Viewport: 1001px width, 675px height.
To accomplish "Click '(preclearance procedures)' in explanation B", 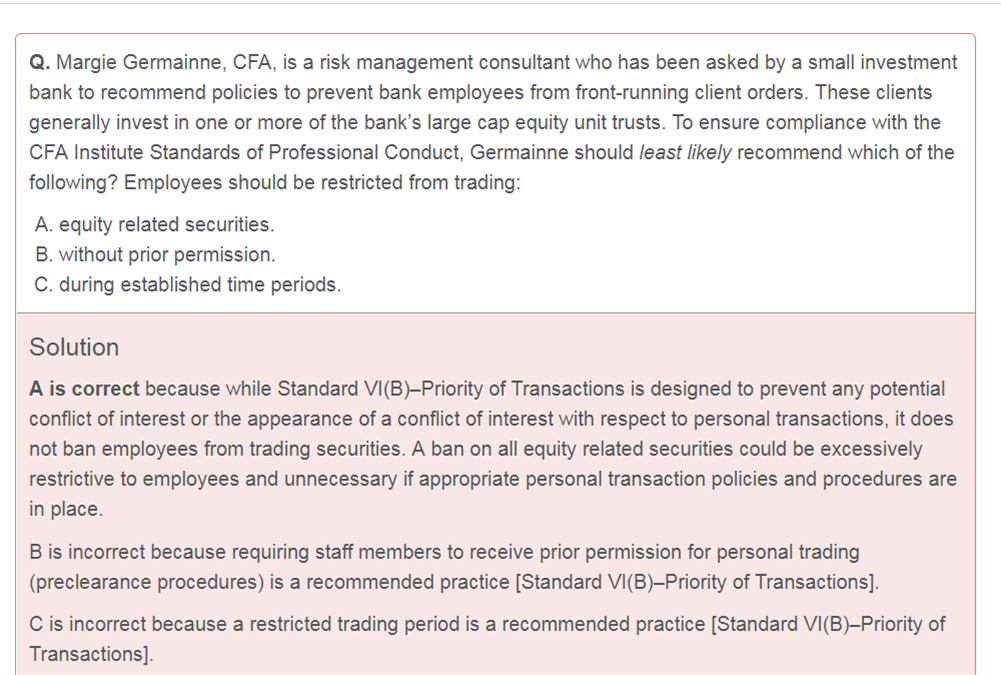I will tap(147, 582).
